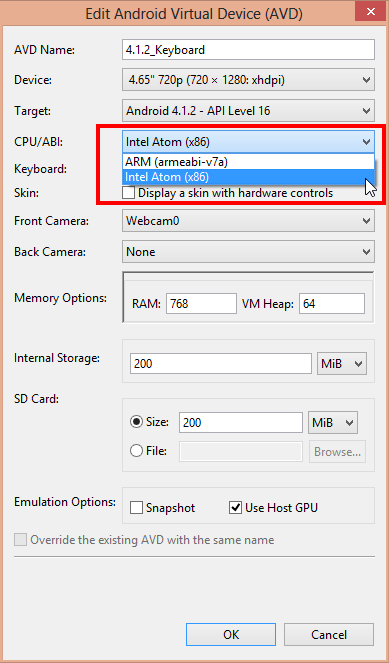This screenshot has width=389, height=663.
Task: Choose Intel Atom (x86) list option
Action: (248, 177)
